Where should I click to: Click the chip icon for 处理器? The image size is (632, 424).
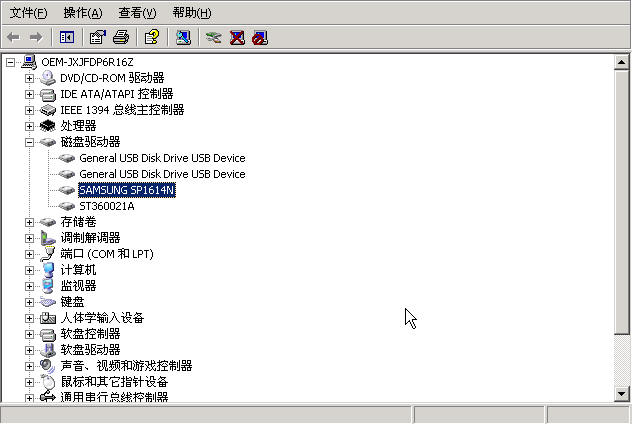[x=48, y=126]
